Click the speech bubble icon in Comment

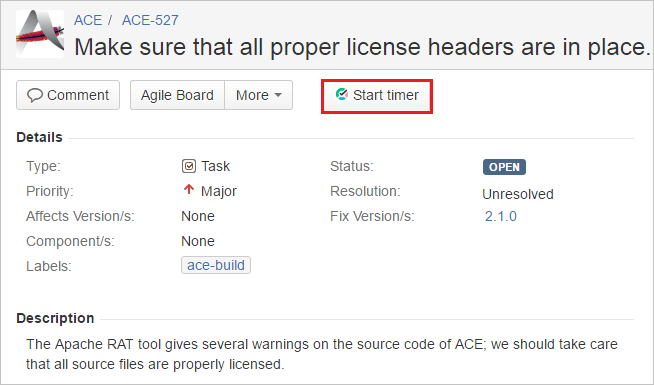(x=35, y=95)
